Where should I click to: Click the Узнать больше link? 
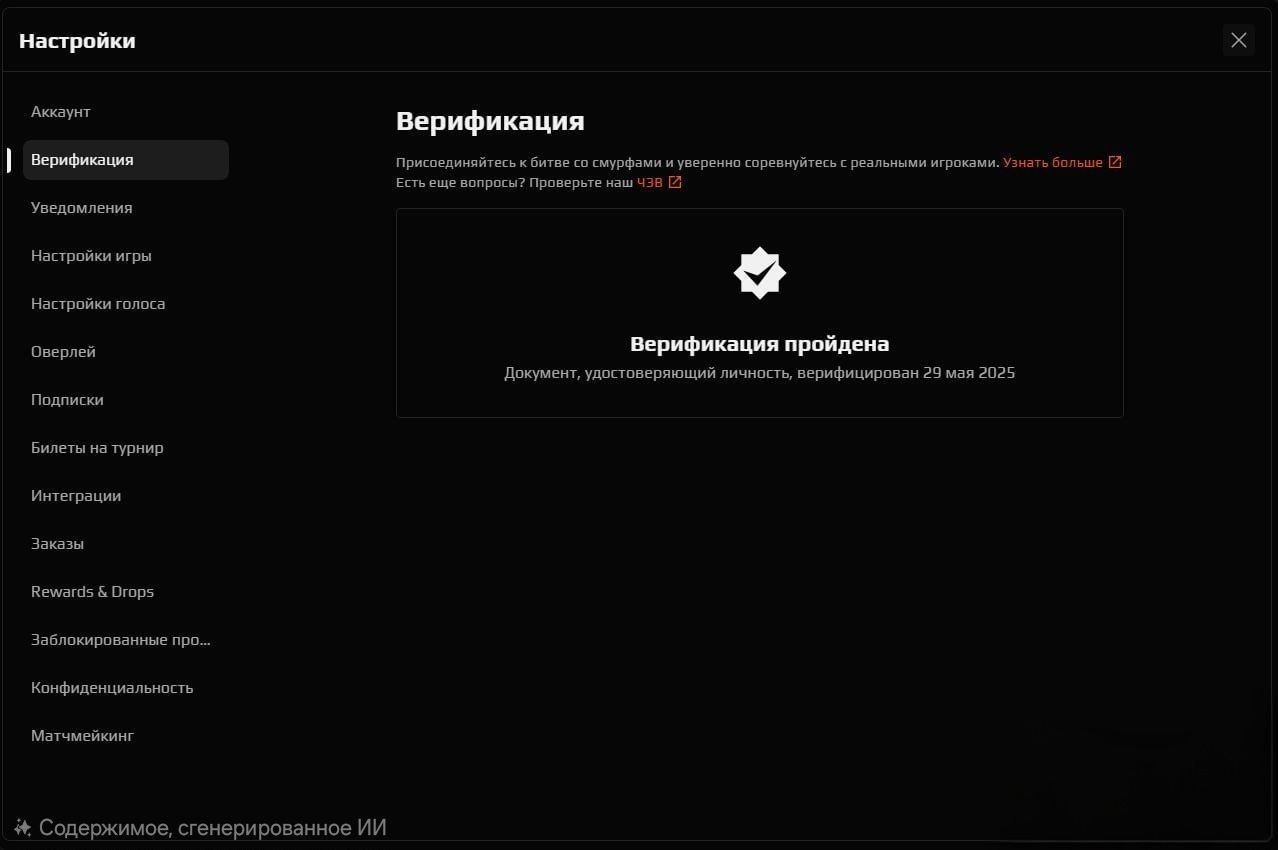pos(1052,162)
